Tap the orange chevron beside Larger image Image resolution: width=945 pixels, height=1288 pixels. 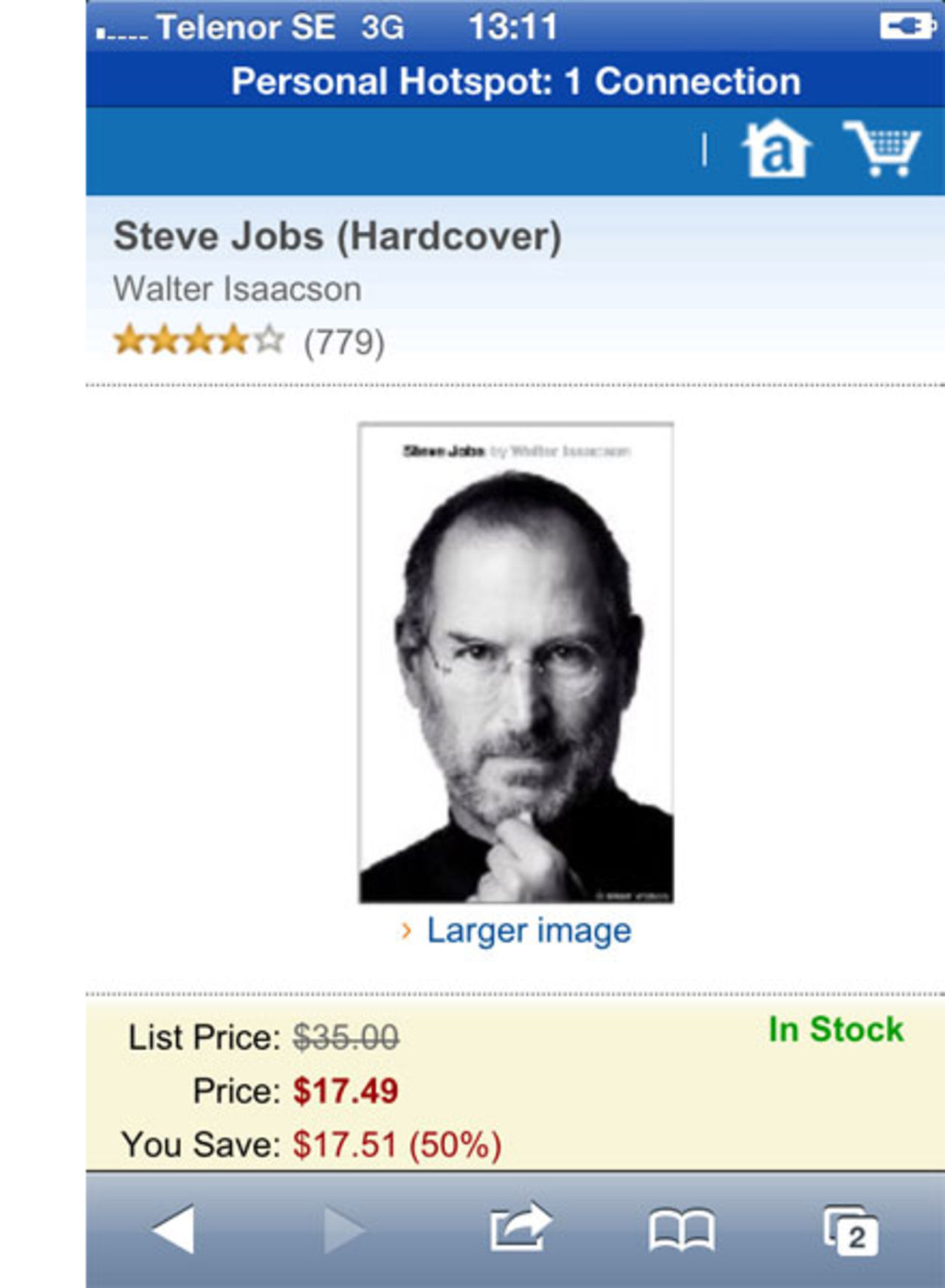pos(406,930)
